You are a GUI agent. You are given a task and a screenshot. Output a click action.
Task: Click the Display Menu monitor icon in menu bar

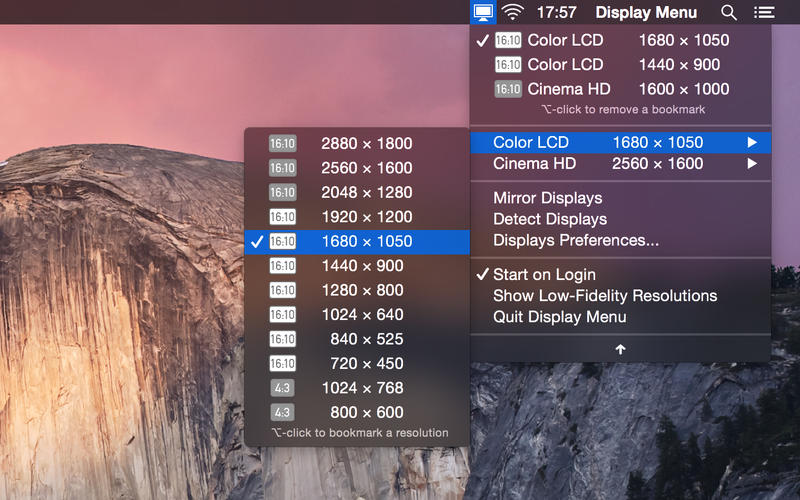(483, 12)
